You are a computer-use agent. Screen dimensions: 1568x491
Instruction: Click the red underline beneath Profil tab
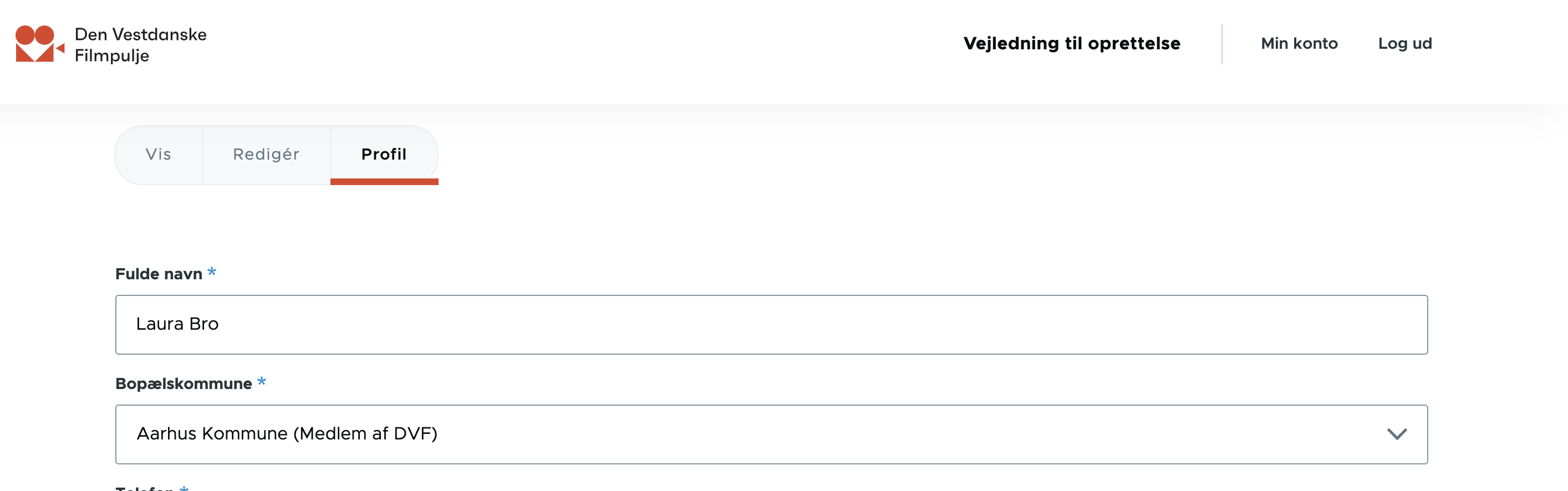point(384,181)
